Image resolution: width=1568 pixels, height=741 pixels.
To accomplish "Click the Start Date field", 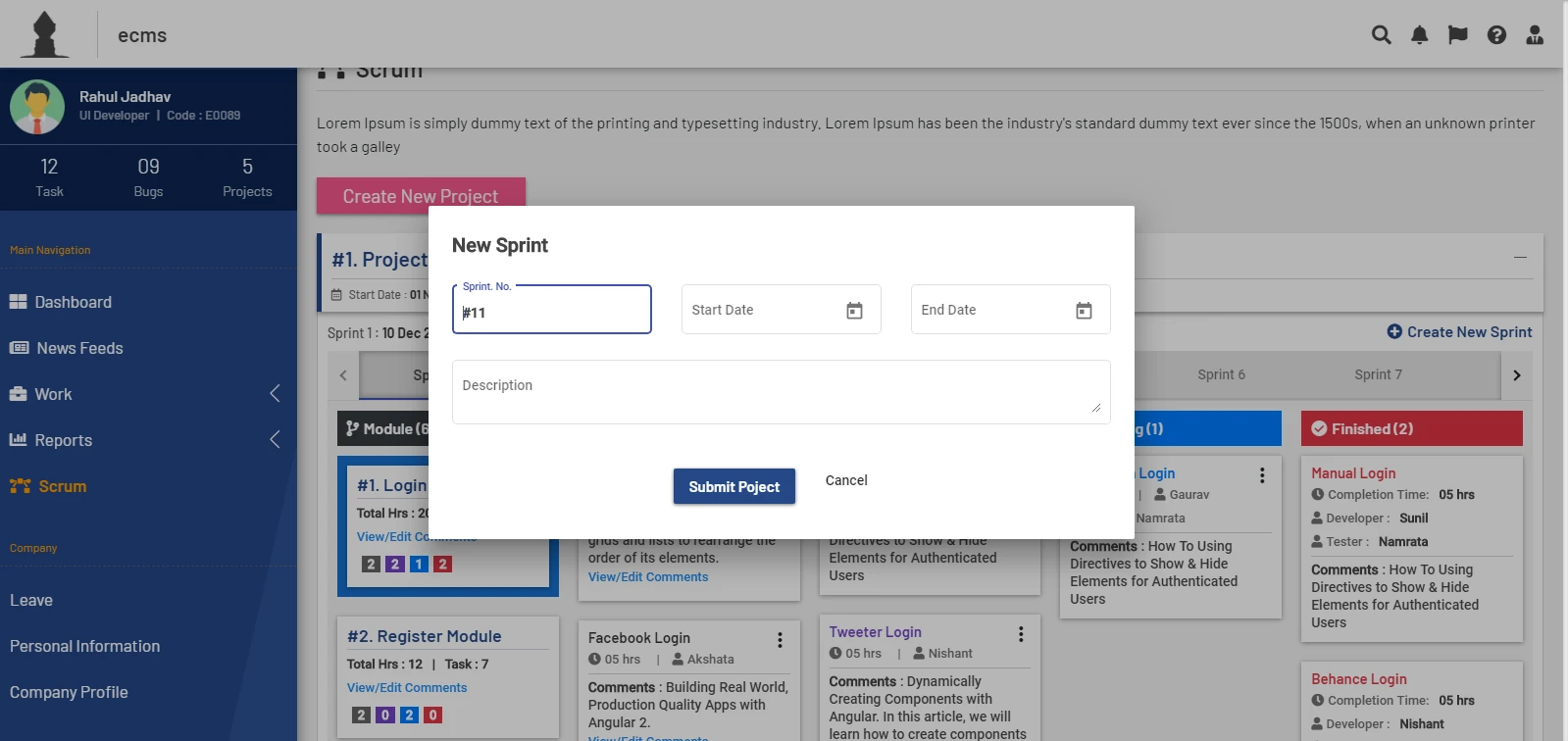I will [x=782, y=310].
